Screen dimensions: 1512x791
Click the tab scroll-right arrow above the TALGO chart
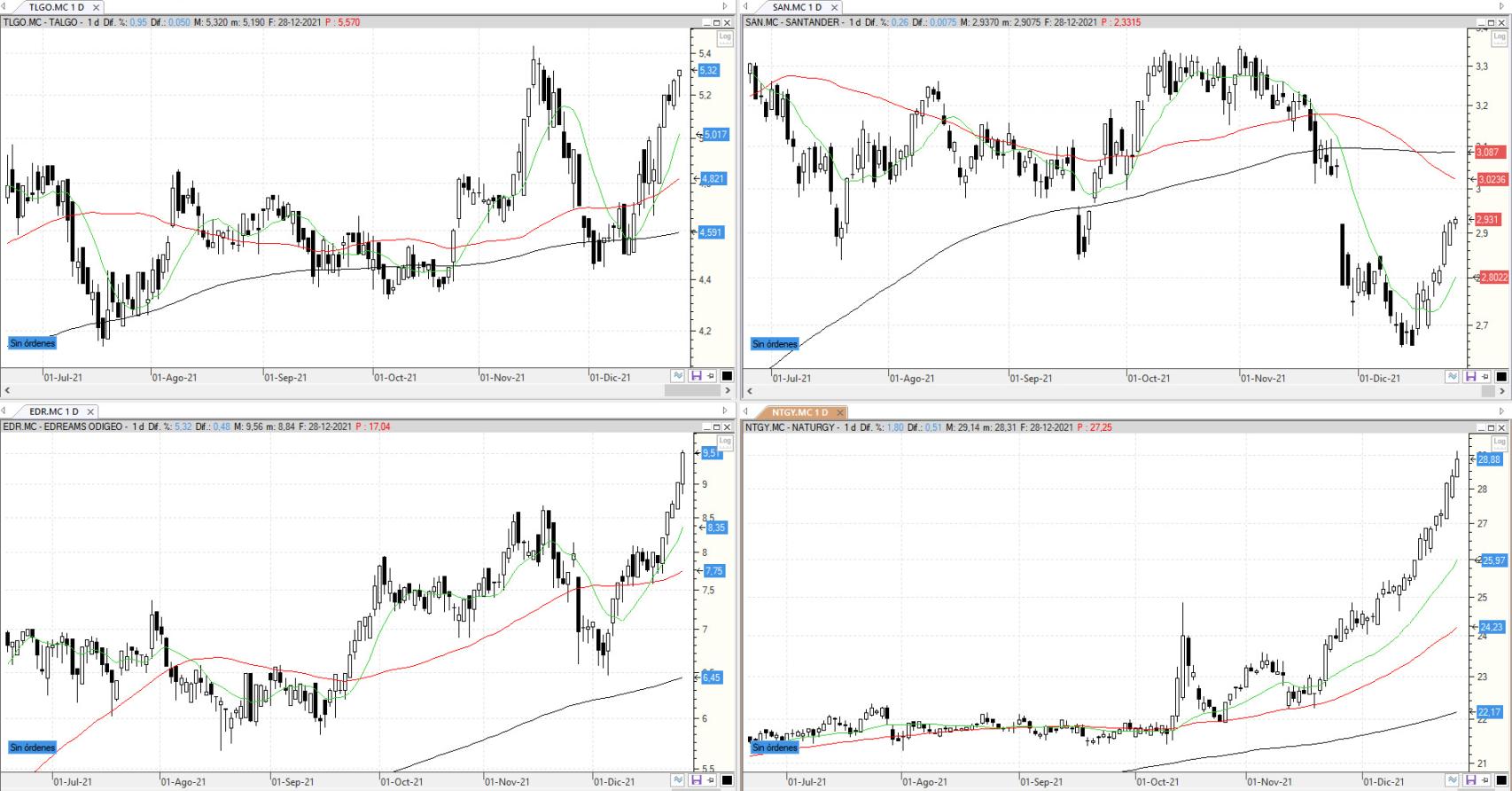(725, 7)
